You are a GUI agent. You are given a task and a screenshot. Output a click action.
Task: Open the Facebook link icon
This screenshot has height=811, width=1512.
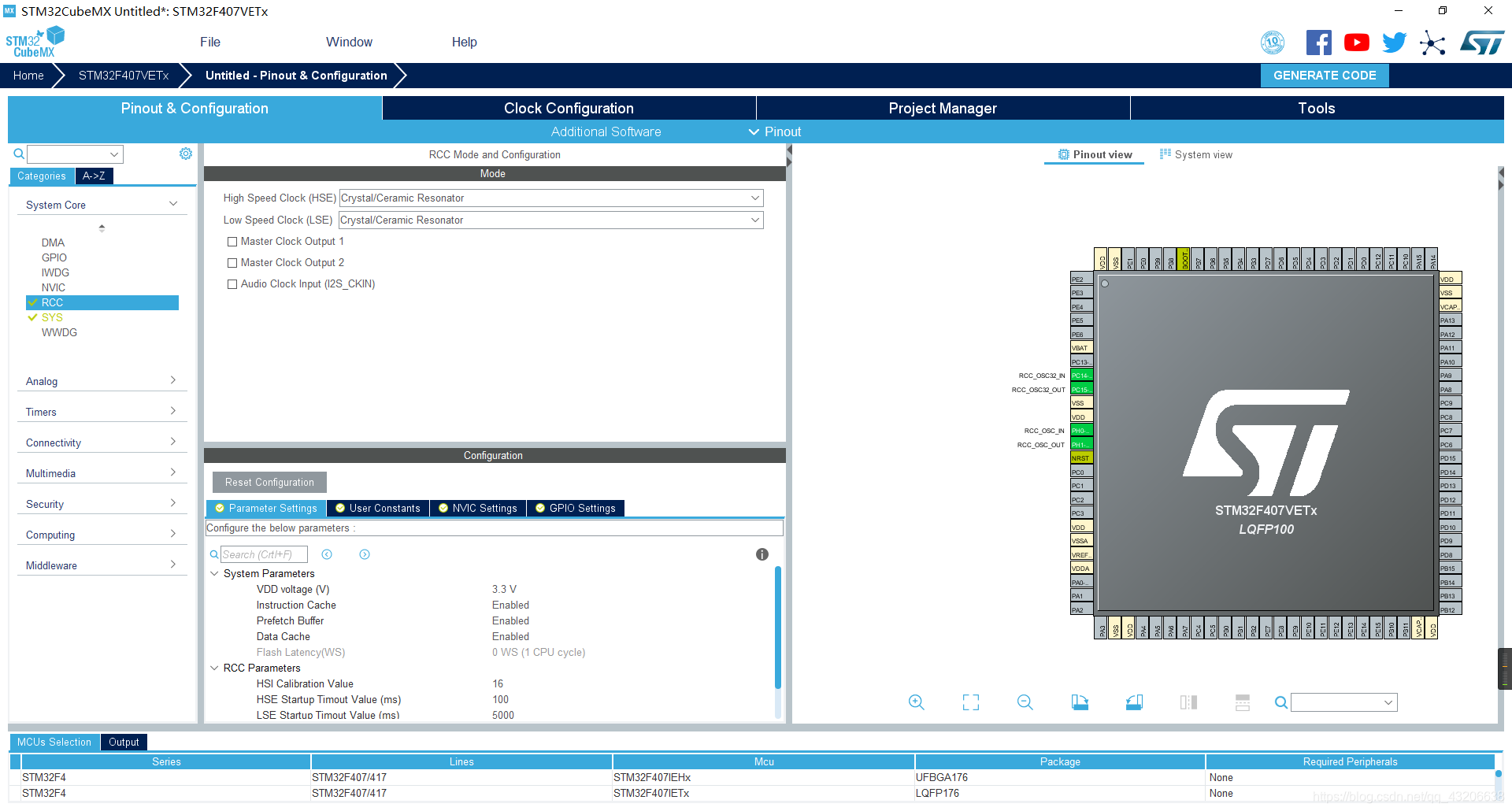pos(1318,43)
